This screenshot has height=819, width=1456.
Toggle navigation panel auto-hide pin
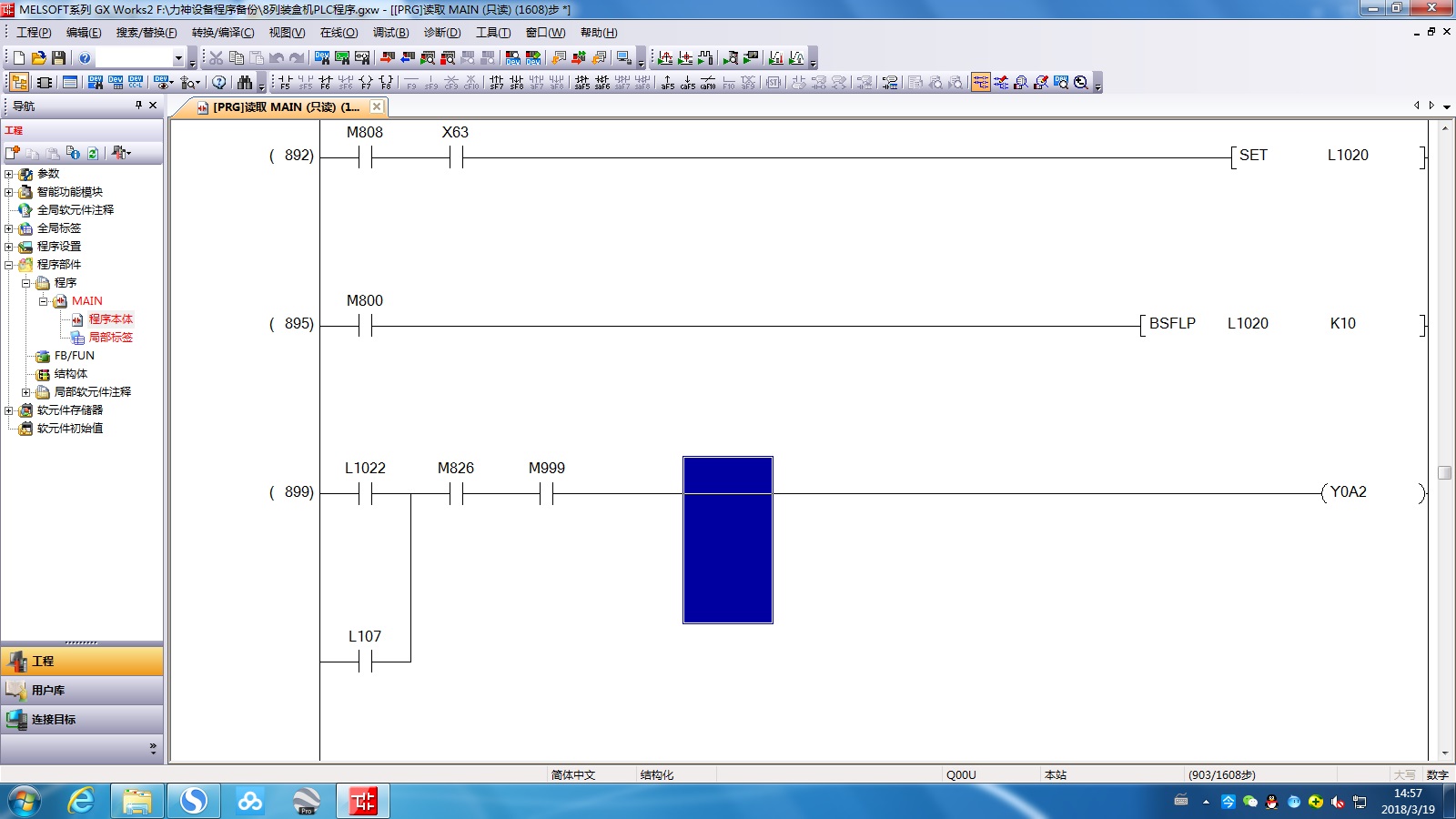(x=138, y=106)
